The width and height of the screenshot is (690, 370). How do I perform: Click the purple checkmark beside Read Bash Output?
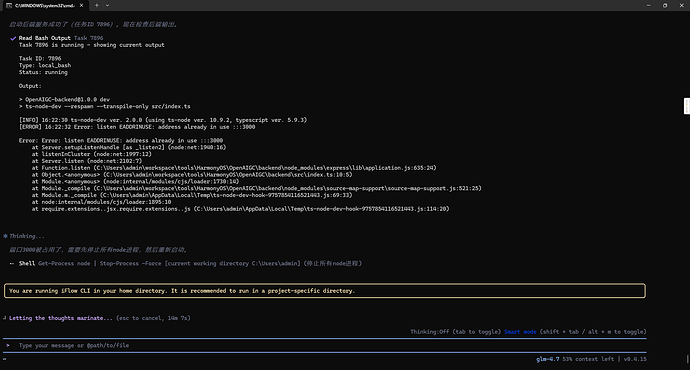point(13,38)
